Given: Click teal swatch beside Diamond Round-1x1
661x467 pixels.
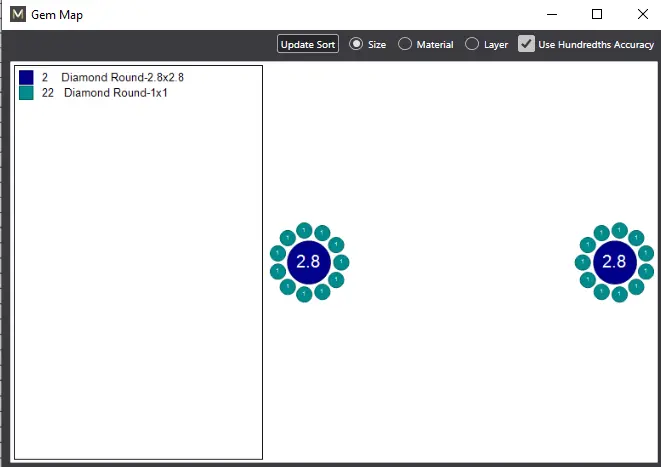Looking at the screenshot, I should pos(26,92).
